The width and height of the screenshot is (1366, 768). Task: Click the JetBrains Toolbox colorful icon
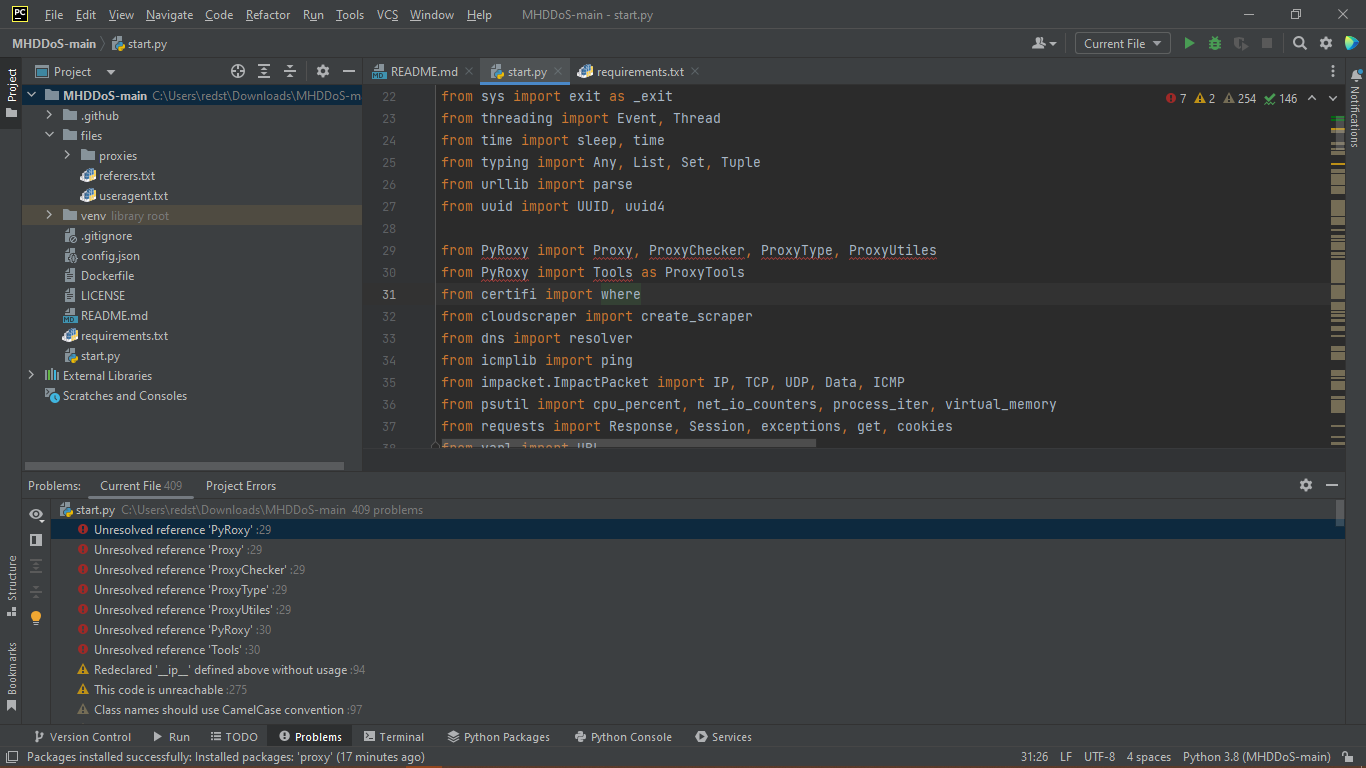click(1351, 43)
